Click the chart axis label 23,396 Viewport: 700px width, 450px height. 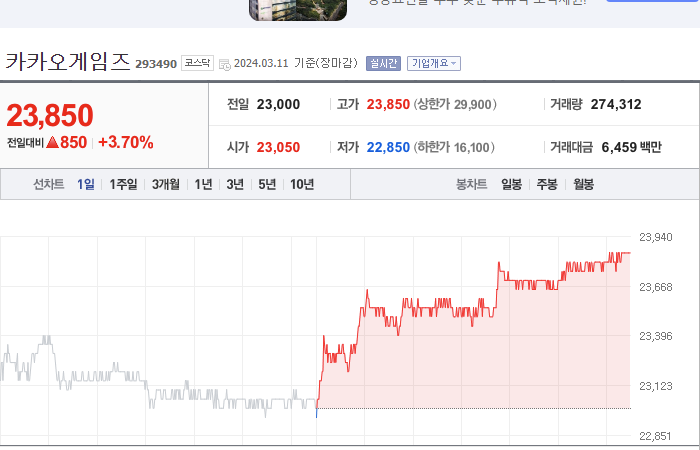click(x=655, y=336)
